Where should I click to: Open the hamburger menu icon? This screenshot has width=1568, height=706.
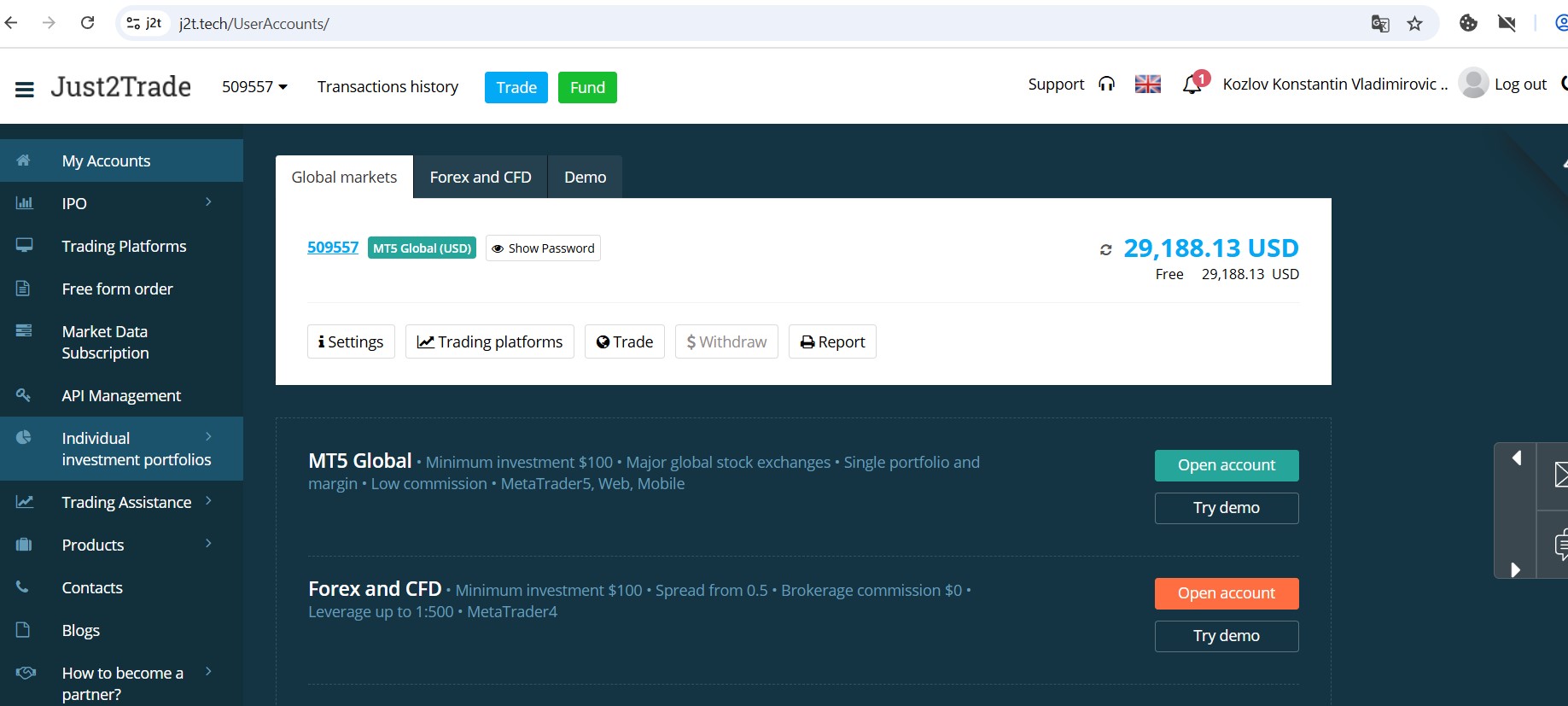tap(25, 89)
